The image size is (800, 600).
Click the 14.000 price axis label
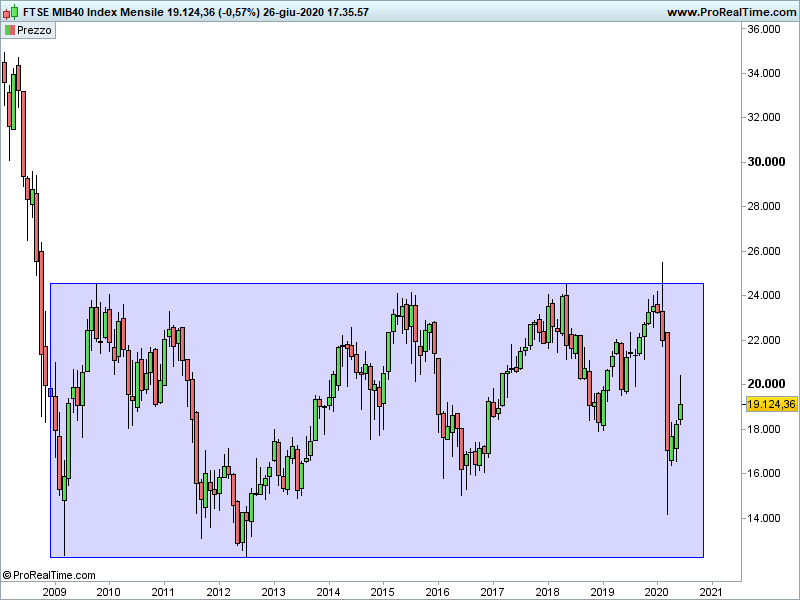click(x=763, y=518)
